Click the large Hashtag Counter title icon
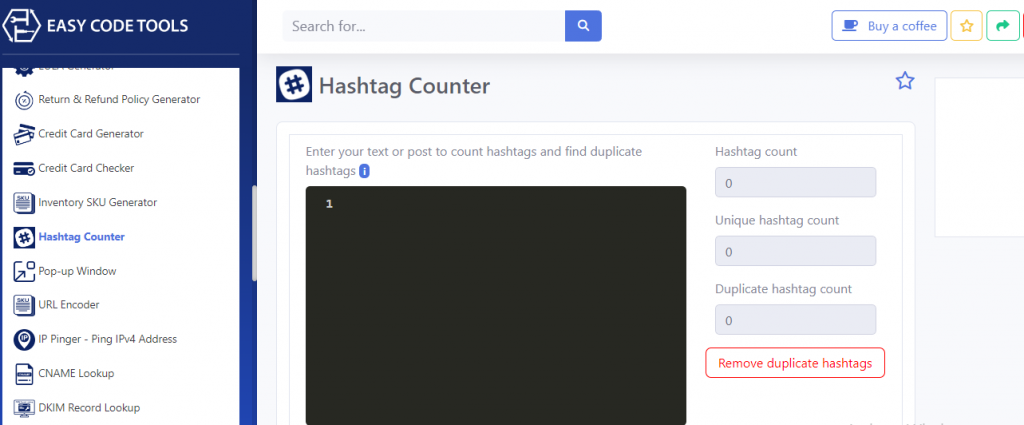This screenshot has width=1024, height=425. (x=294, y=85)
